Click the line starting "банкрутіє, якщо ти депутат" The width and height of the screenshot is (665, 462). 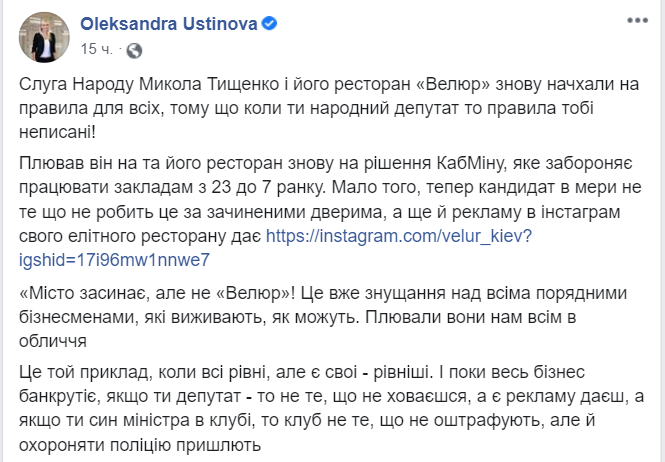300,395
